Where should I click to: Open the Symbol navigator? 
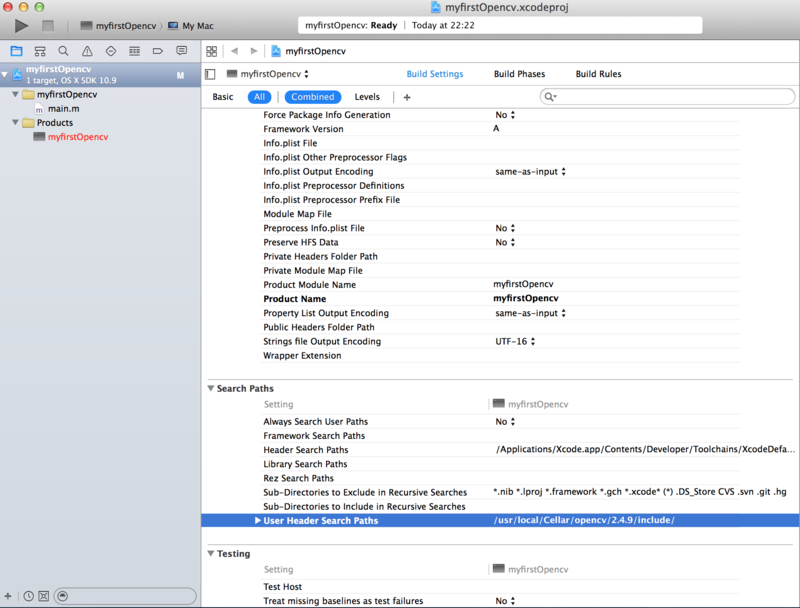pos(40,51)
